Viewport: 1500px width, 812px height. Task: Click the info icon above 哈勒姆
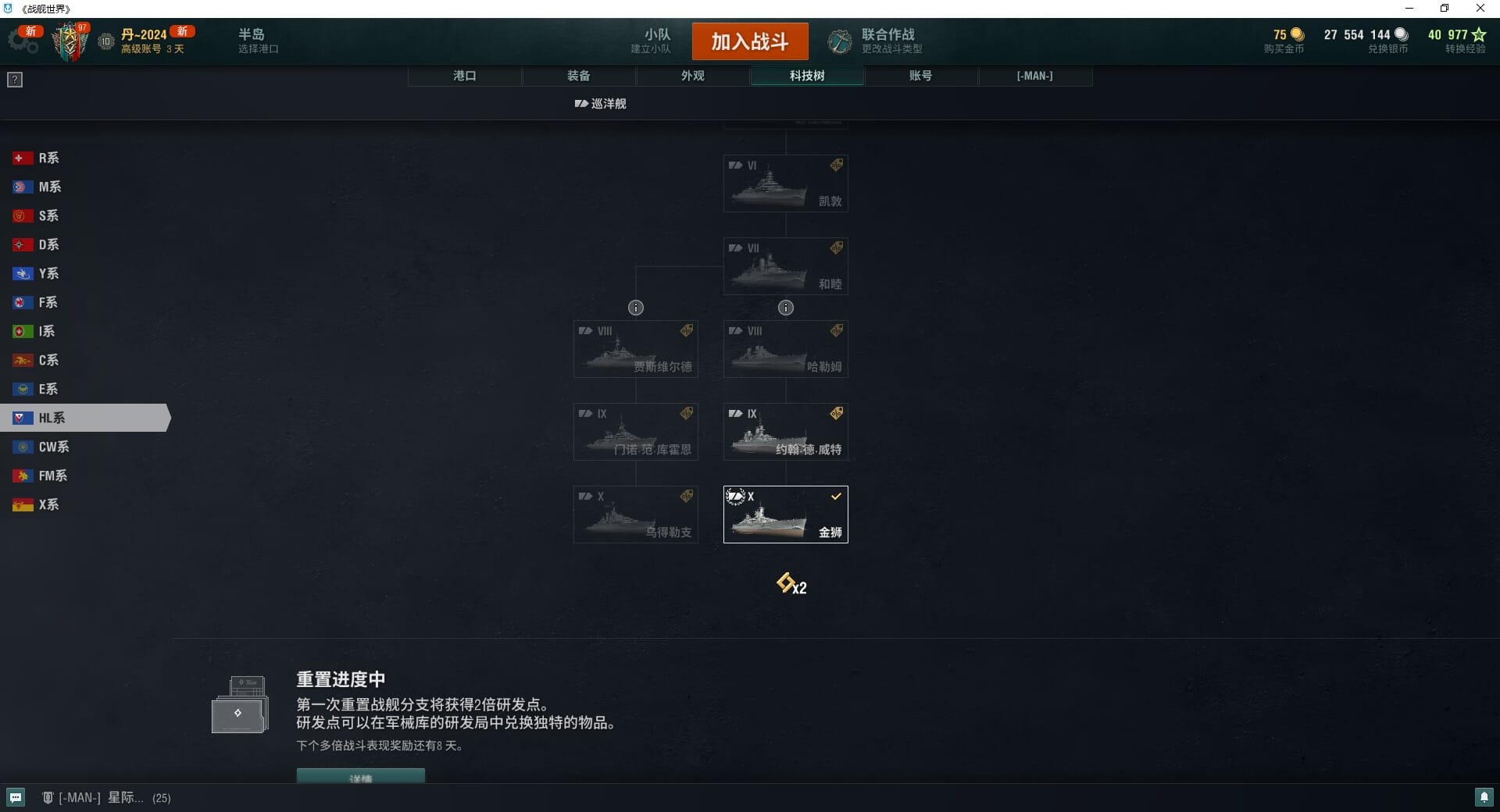point(786,308)
